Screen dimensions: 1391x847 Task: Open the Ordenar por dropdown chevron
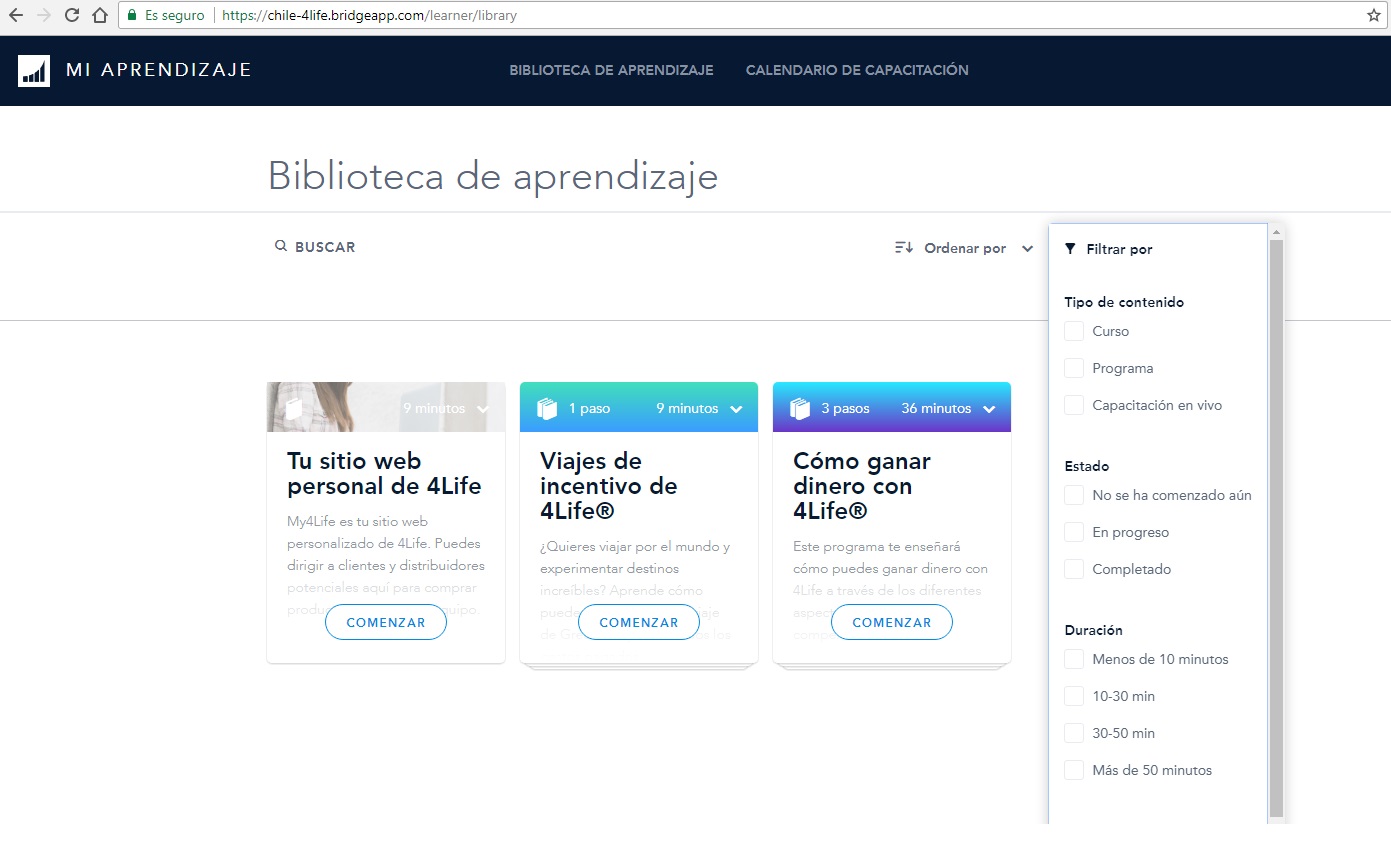pyautogui.click(x=1027, y=249)
